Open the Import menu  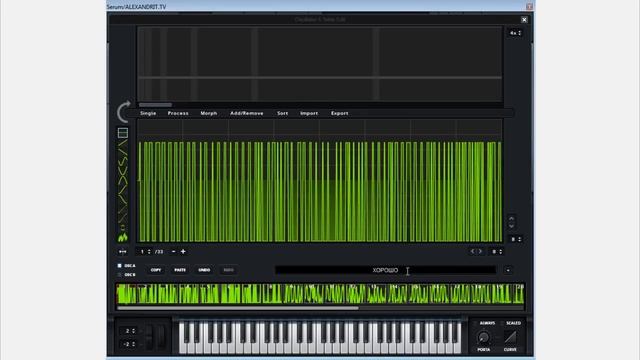click(309, 113)
